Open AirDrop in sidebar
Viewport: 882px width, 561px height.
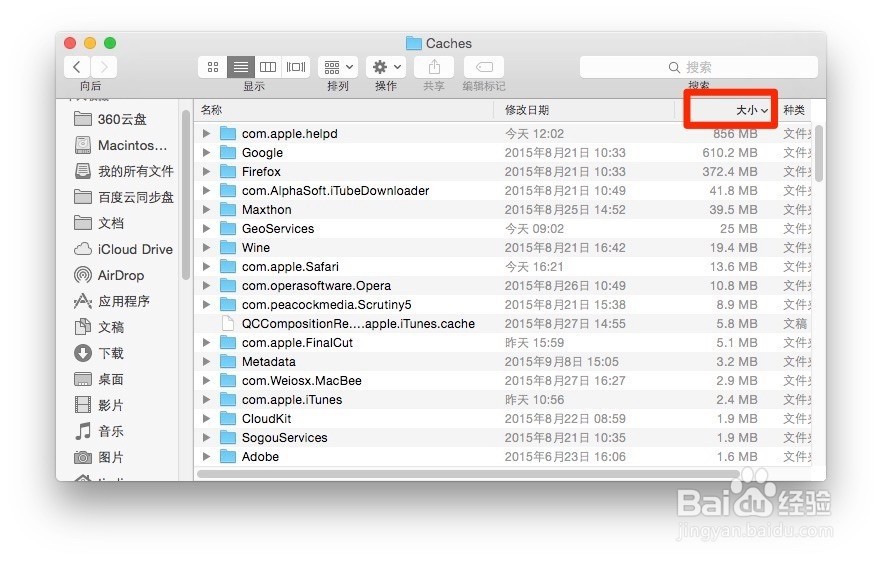coord(110,275)
